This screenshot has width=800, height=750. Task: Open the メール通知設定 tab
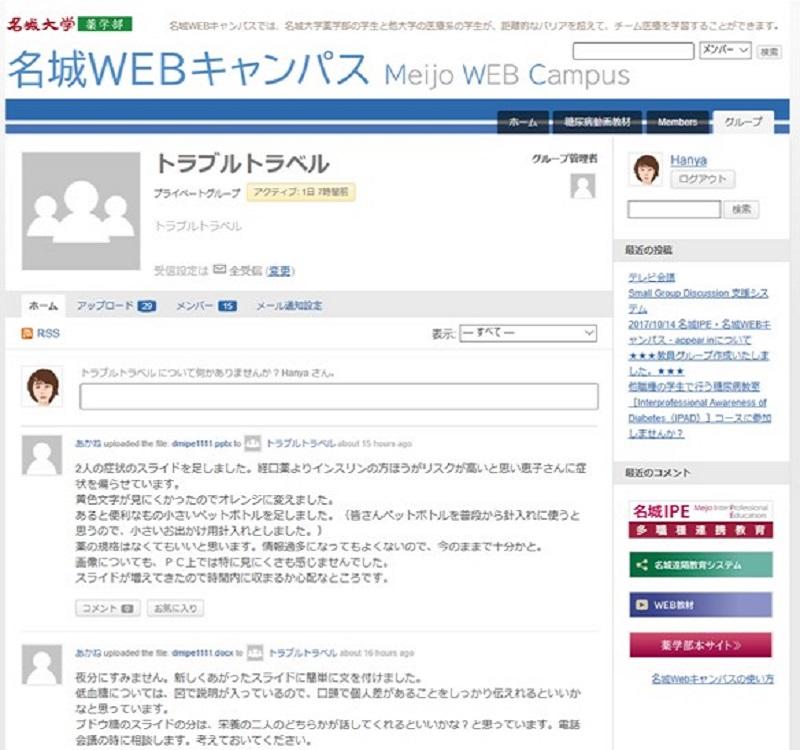coord(289,306)
